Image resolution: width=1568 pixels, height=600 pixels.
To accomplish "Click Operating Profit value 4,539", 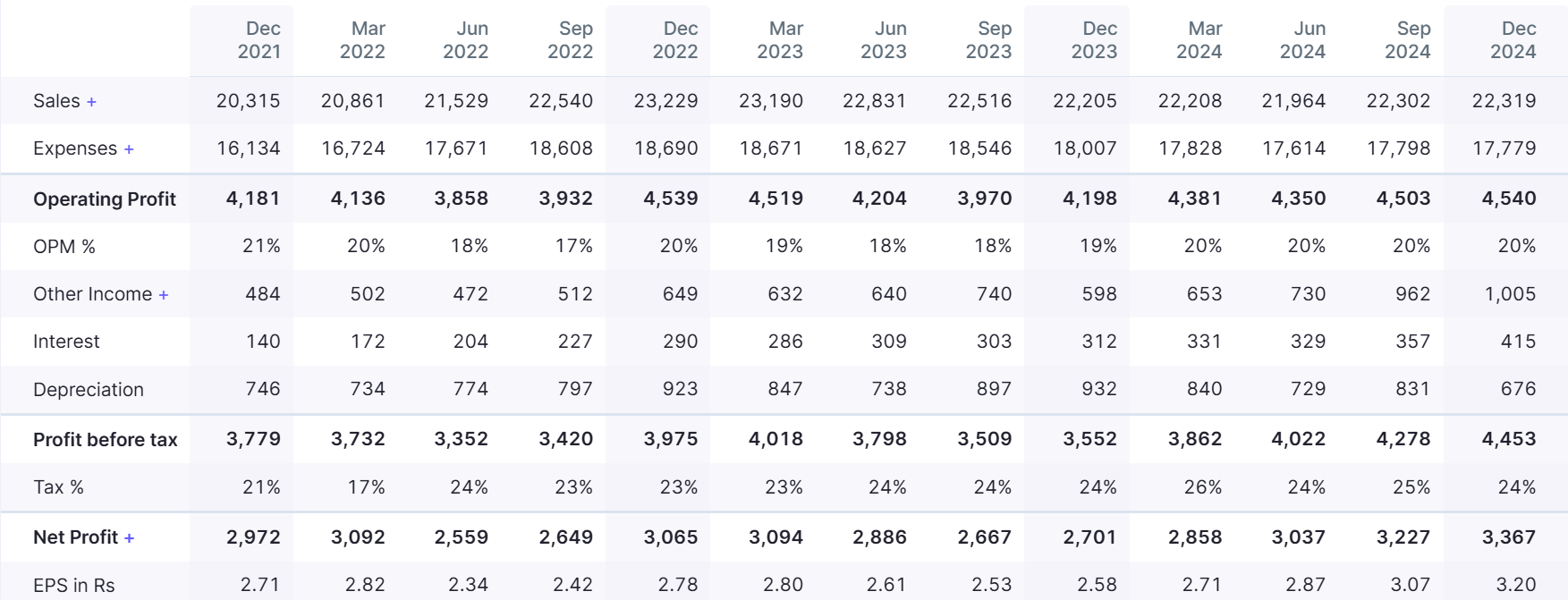I will 671,199.
